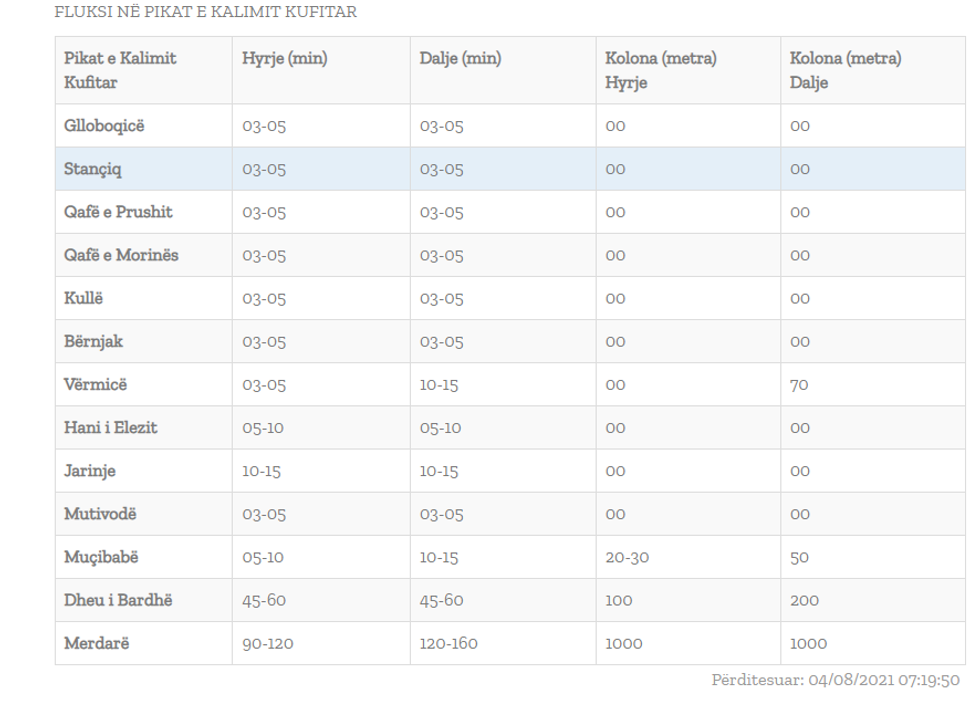
Task: Click the Përditesuar timestamp text
Action: [835, 681]
